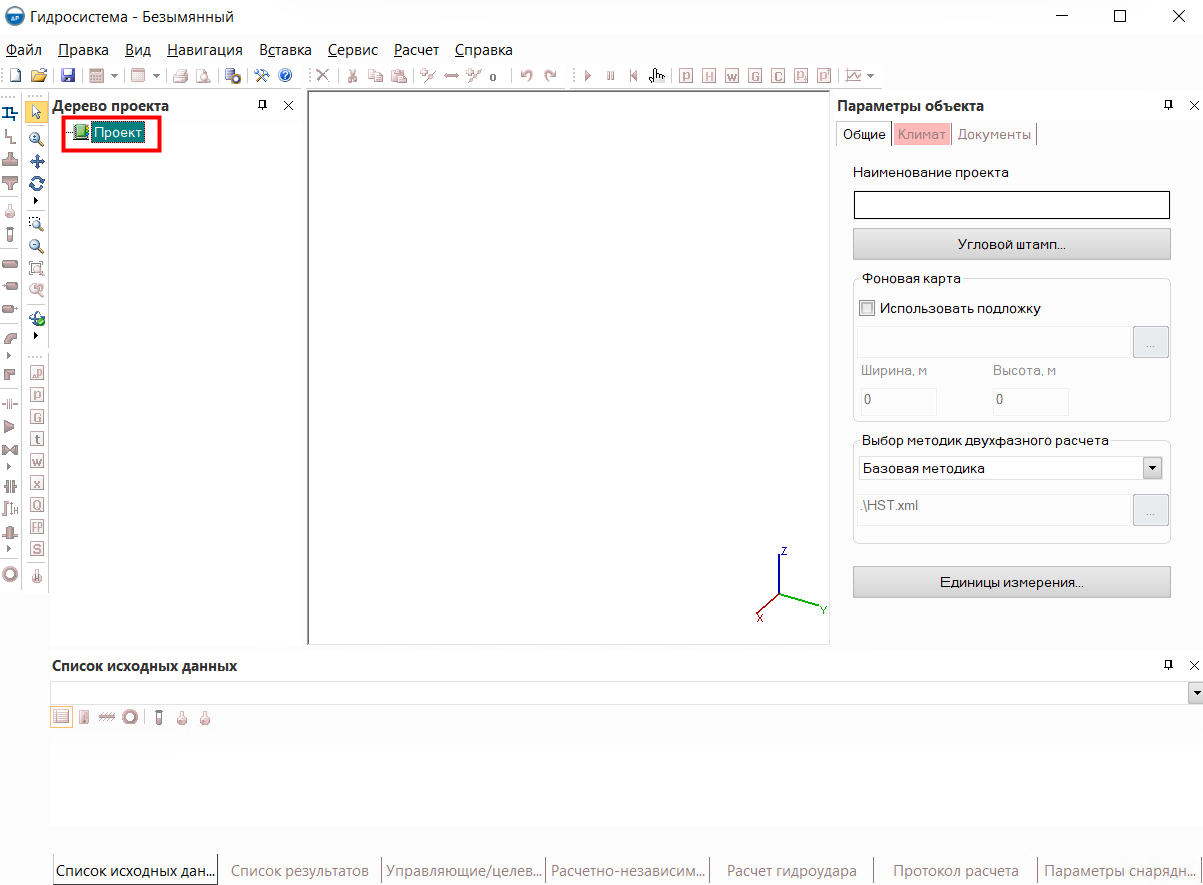Click the 'Наименование проекта' text field
Image resolution: width=1203 pixels, height=885 pixels.
click(1011, 205)
